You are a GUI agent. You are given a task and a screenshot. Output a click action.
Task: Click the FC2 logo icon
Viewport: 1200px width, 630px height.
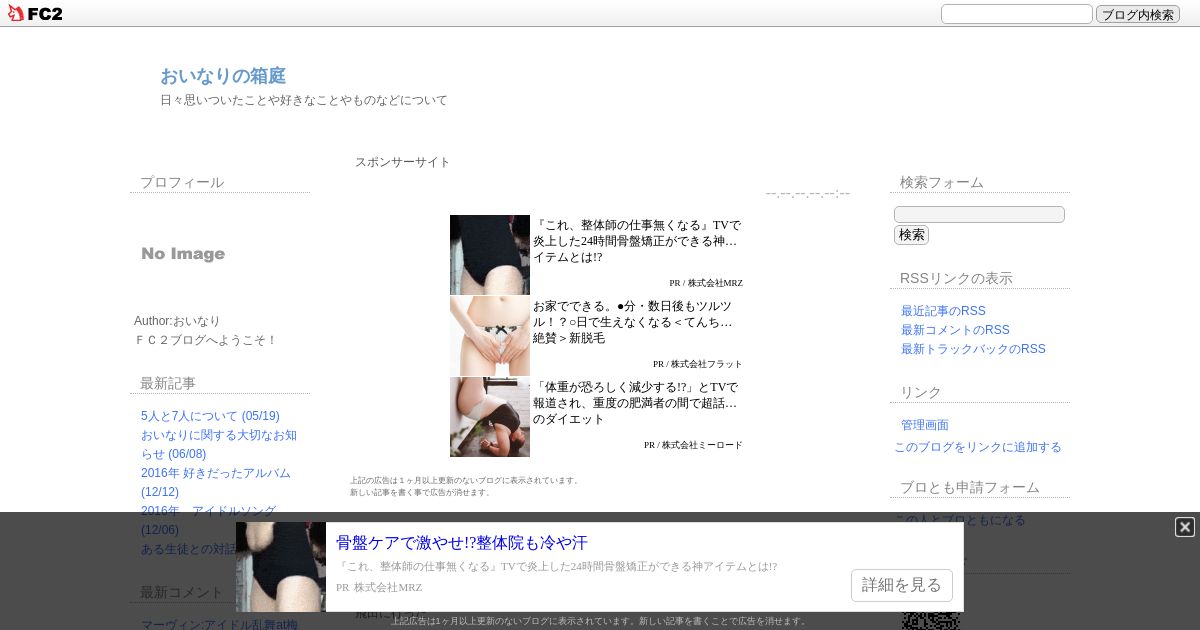[34, 13]
